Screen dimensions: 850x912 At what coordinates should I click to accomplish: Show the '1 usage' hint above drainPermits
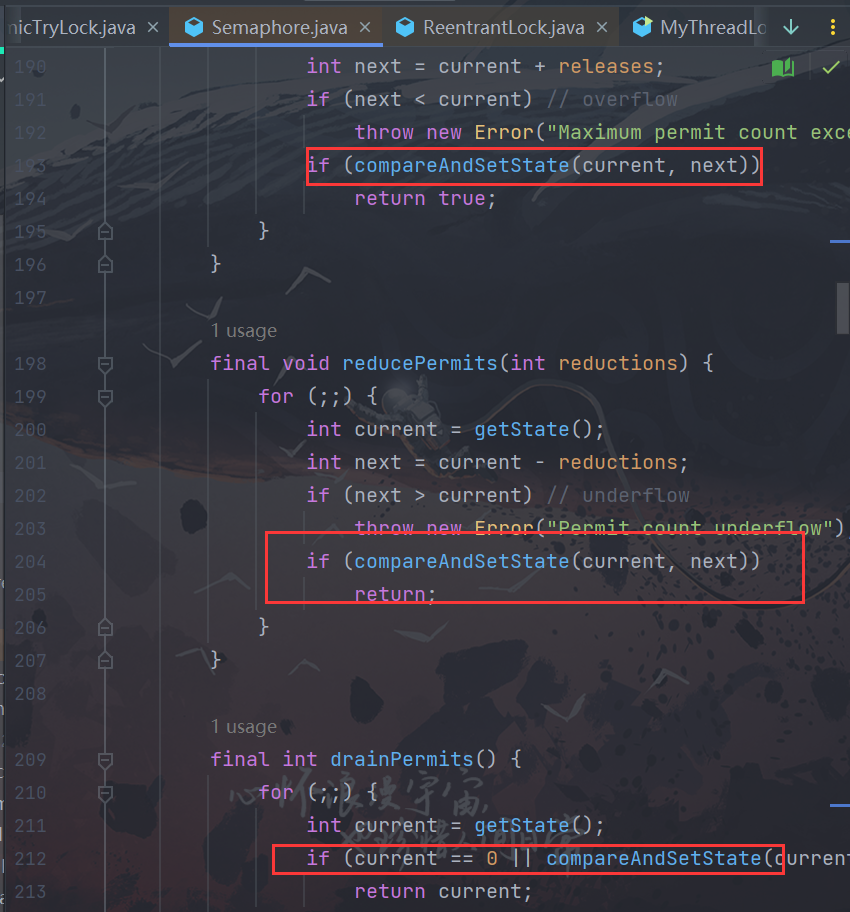click(x=244, y=727)
